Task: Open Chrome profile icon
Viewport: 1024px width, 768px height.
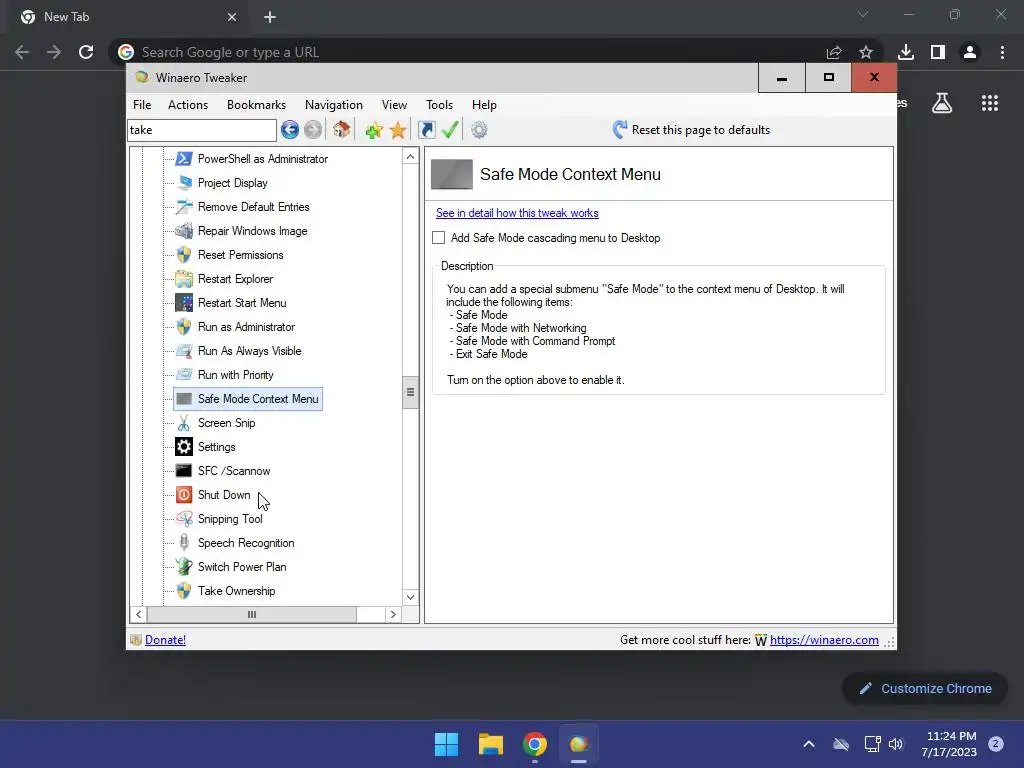Action: point(970,52)
